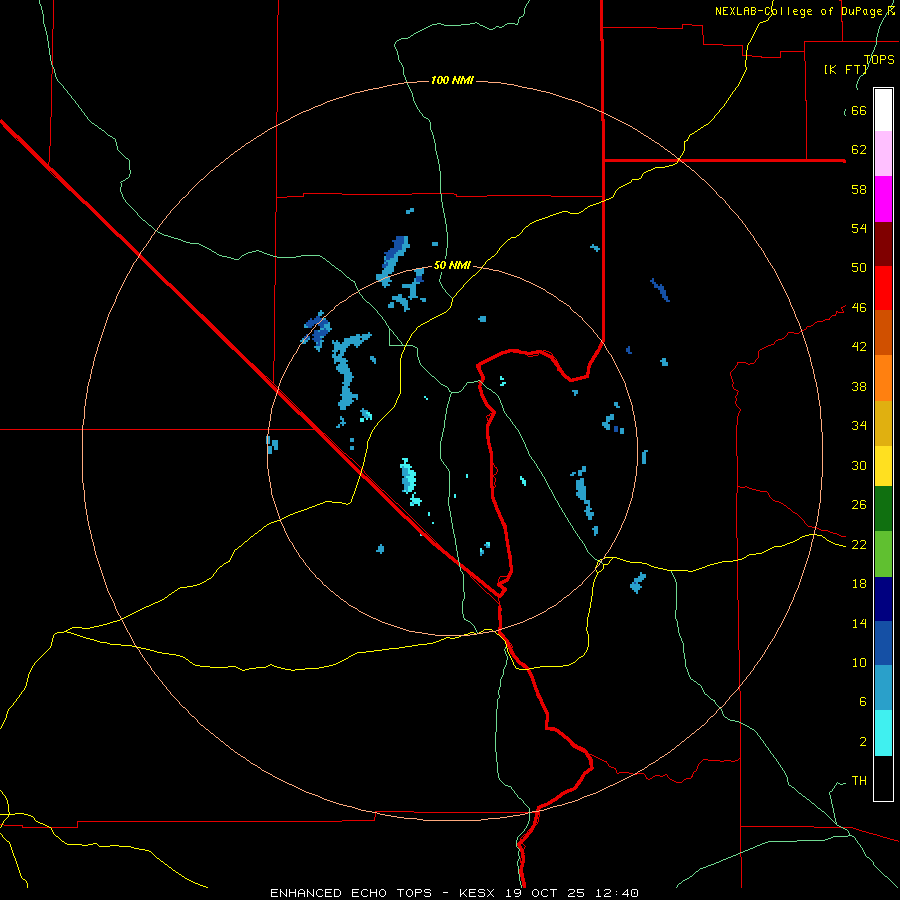Screen dimensions: 900x900
Task: Click the legend value 42
Action: 859,347
